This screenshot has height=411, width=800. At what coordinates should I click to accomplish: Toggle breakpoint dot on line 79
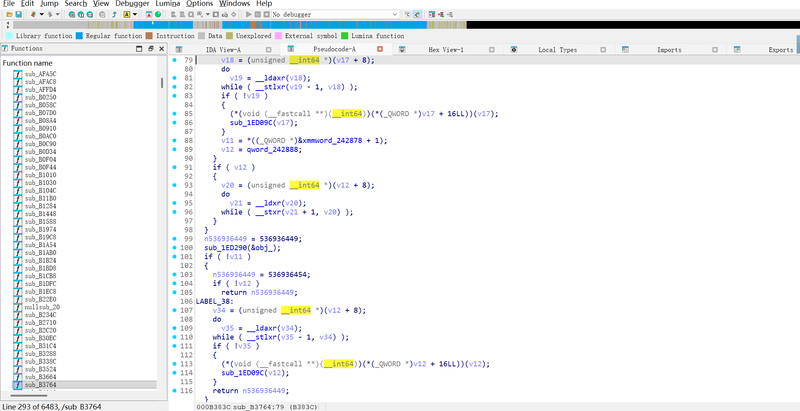pyautogui.click(x=175, y=60)
